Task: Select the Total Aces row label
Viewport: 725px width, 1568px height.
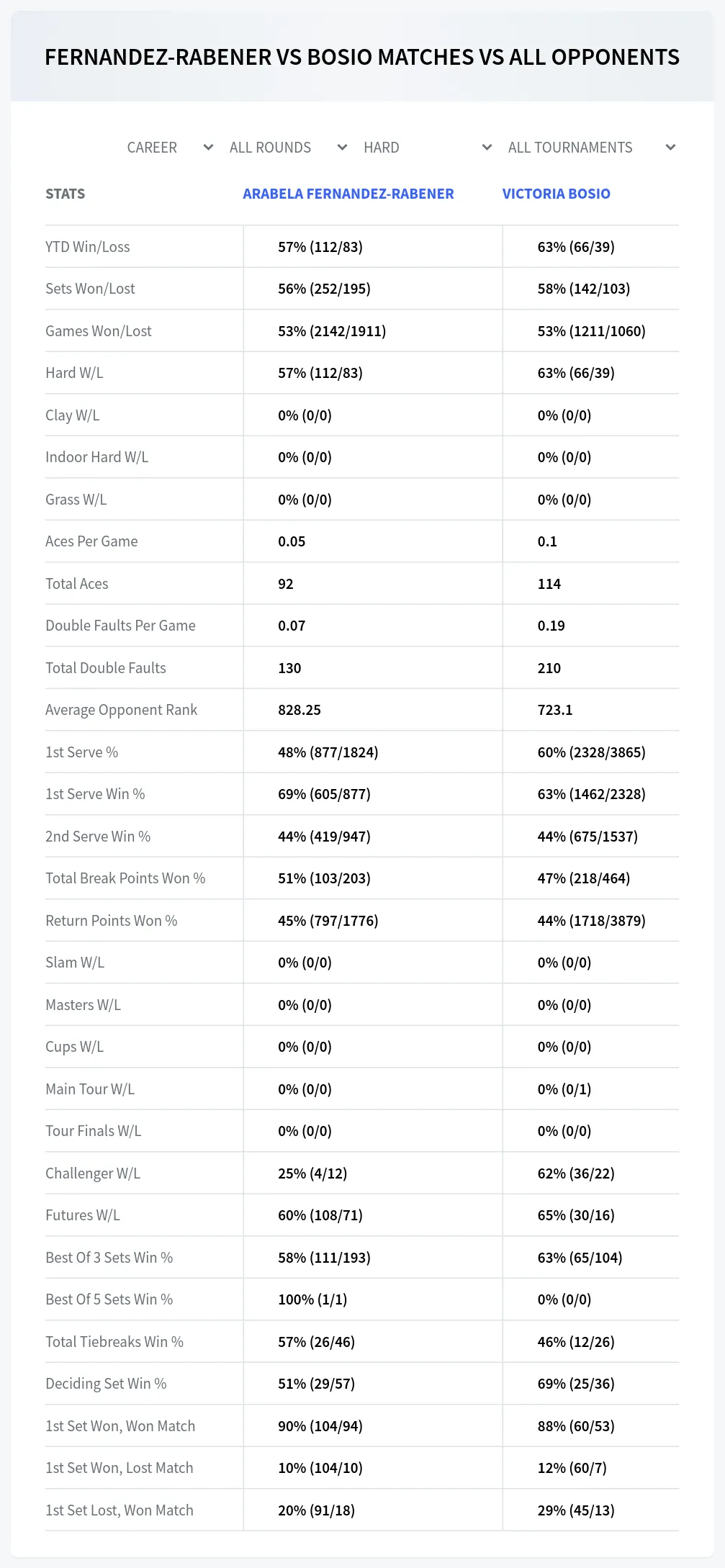Action: coord(77,584)
